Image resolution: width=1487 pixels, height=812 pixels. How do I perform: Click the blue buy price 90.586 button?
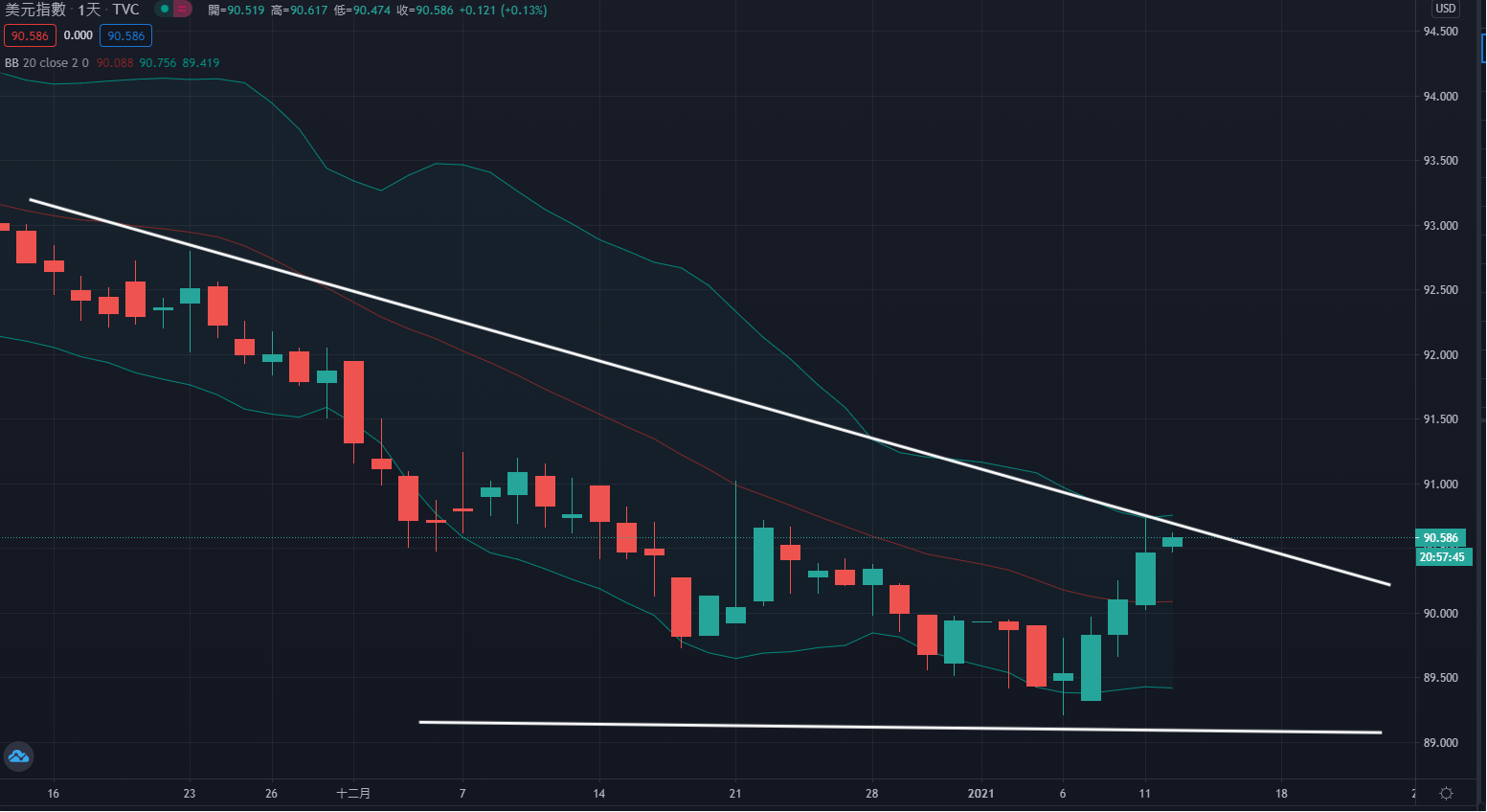125,35
